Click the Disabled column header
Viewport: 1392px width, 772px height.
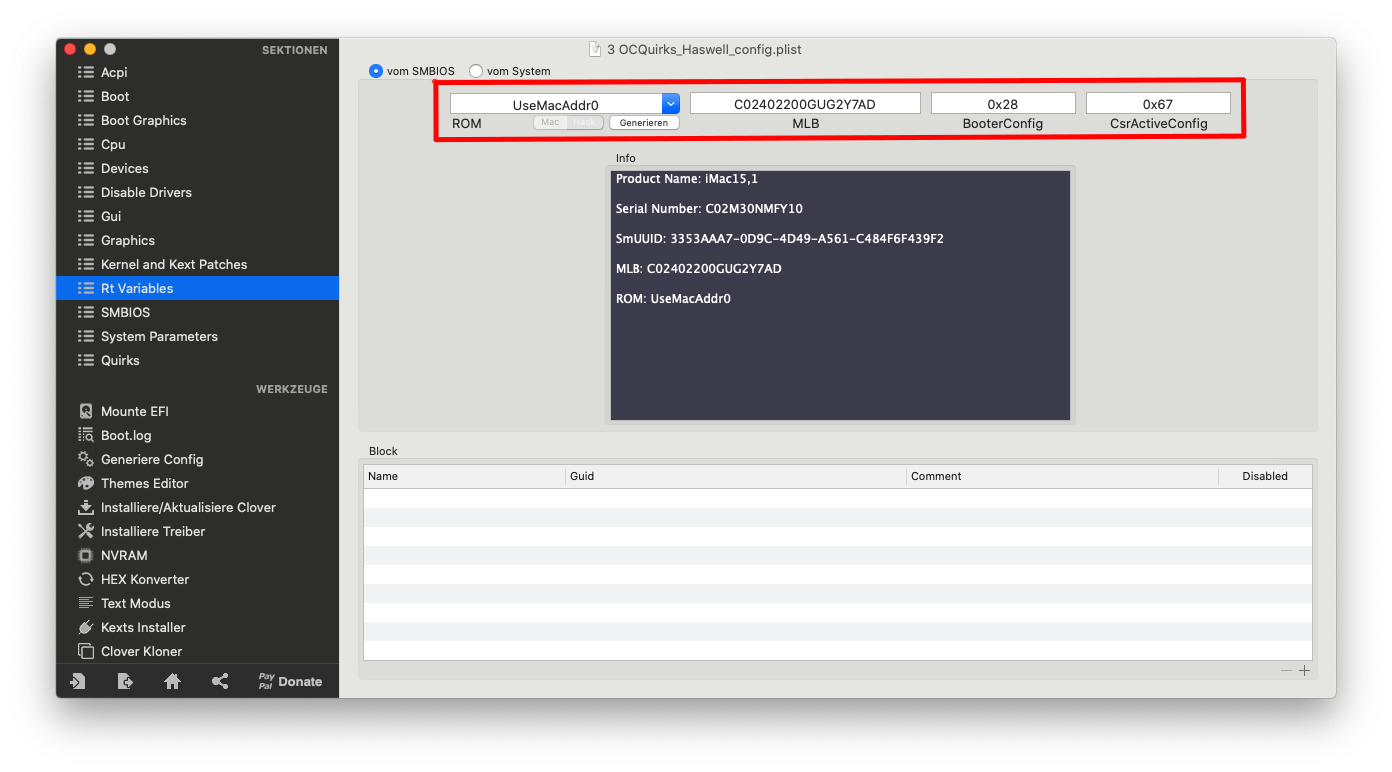tap(1265, 476)
